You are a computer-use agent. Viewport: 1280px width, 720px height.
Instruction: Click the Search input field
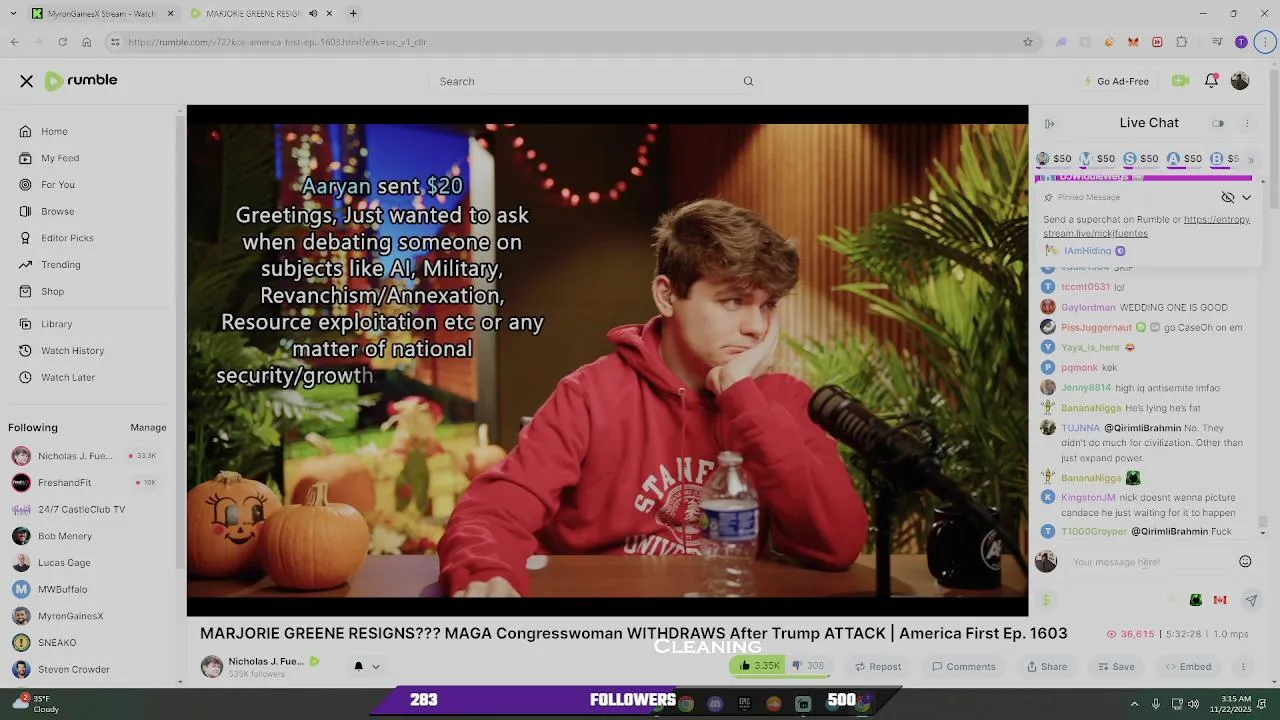coord(585,81)
